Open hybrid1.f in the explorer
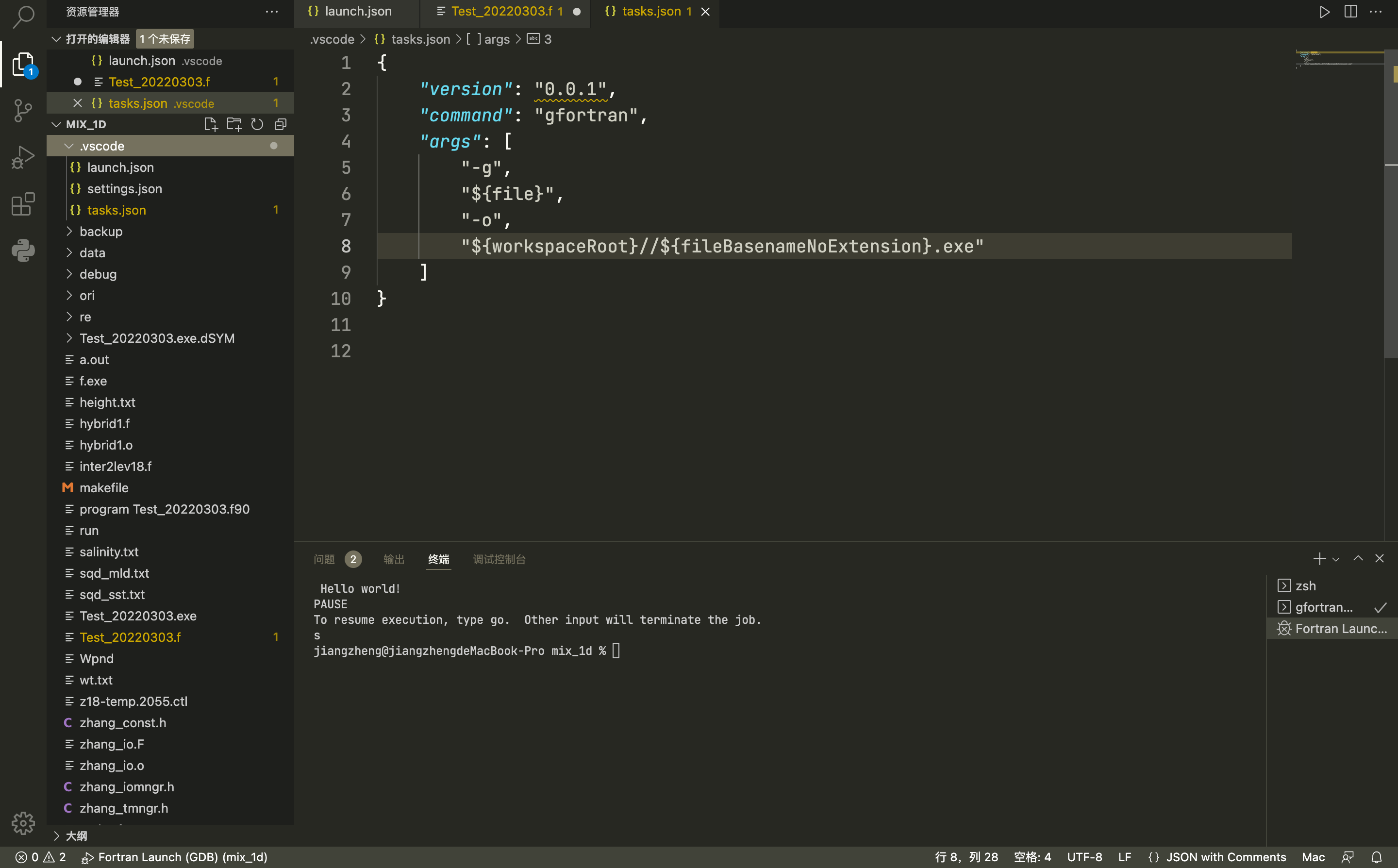 tap(170, 423)
